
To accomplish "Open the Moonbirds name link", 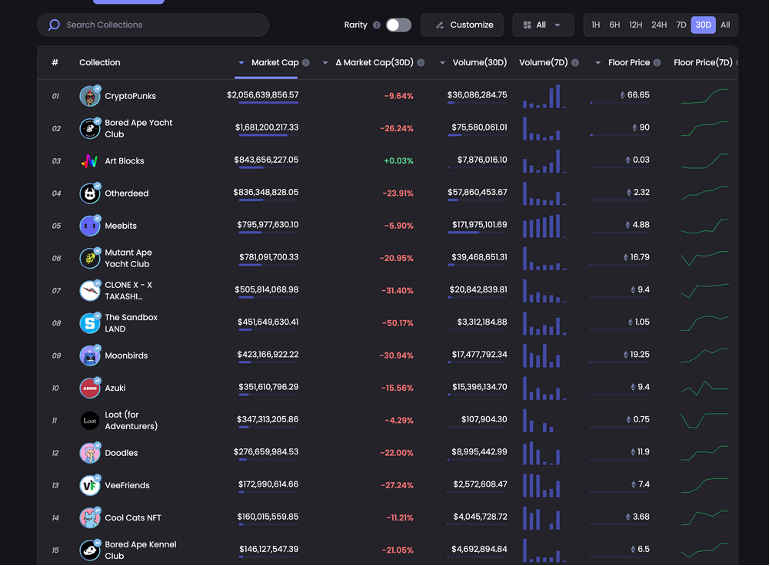I will click(126, 355).
